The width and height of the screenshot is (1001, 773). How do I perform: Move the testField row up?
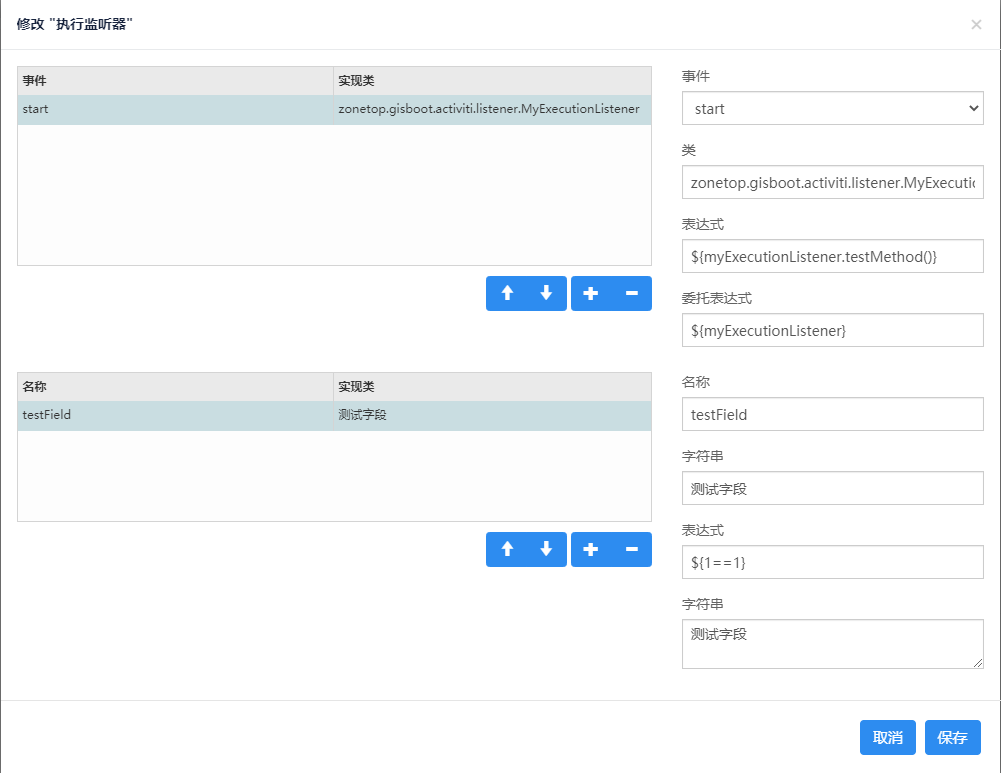click(507, 549)
